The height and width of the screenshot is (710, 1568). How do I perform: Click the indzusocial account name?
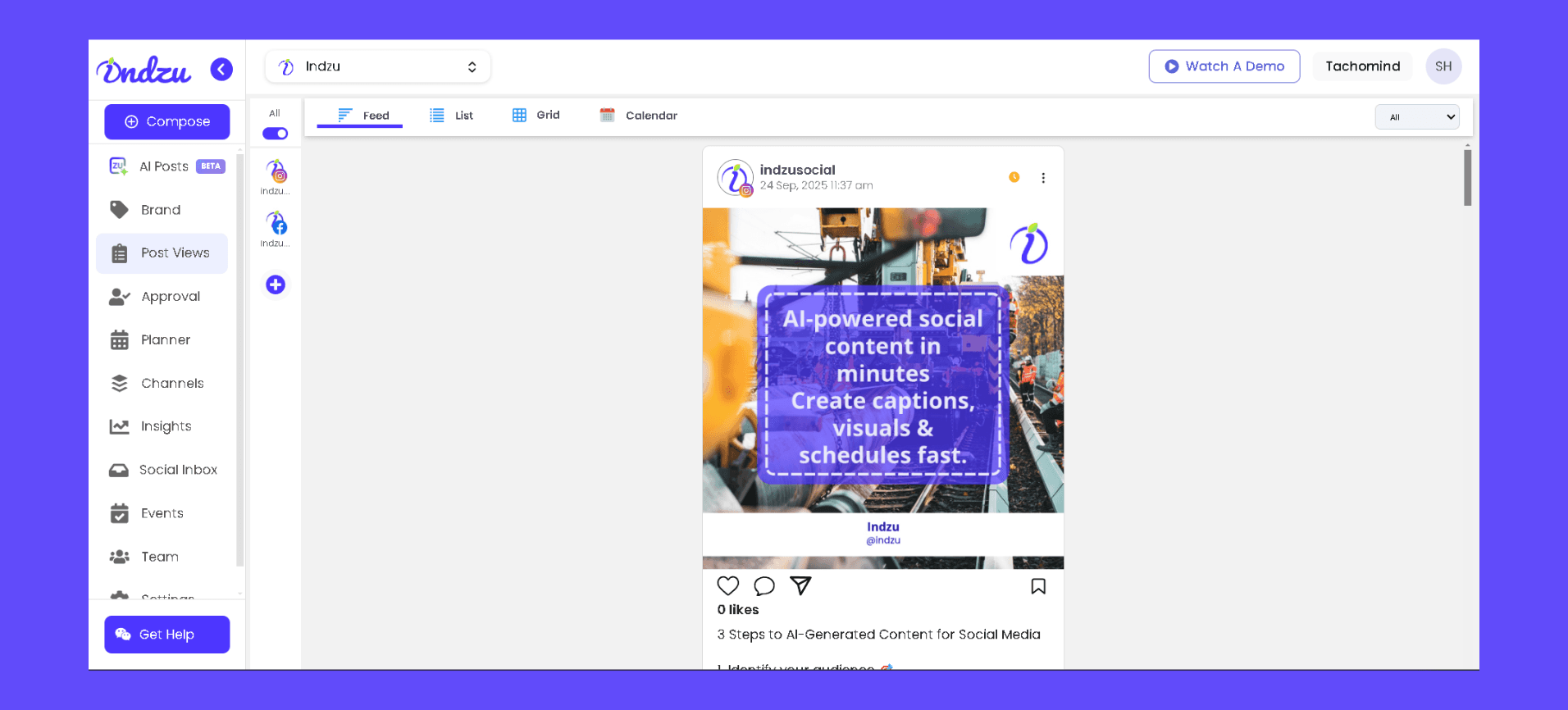point(797,170)
